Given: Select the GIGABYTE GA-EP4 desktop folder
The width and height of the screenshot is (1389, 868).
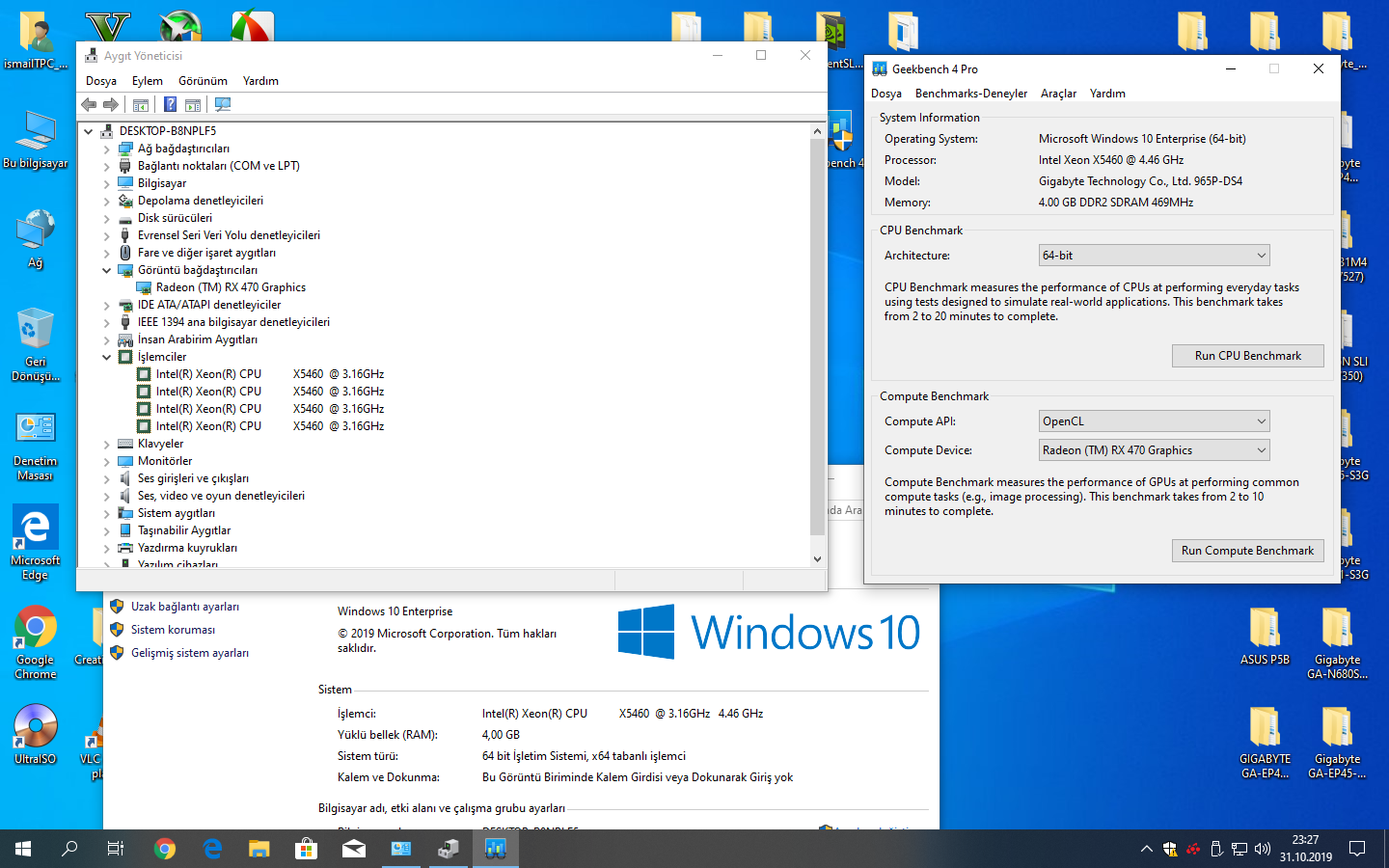Looking at the screenshot, I should click(x=1265, y=743).
